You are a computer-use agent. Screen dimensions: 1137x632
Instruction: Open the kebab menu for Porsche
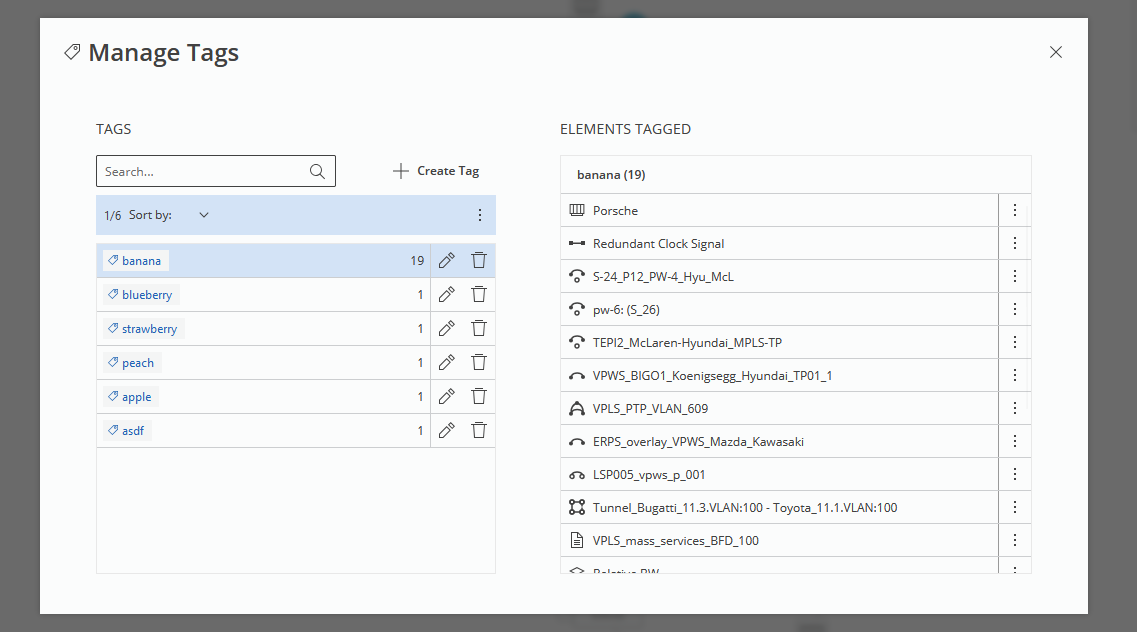[1014, 211]
